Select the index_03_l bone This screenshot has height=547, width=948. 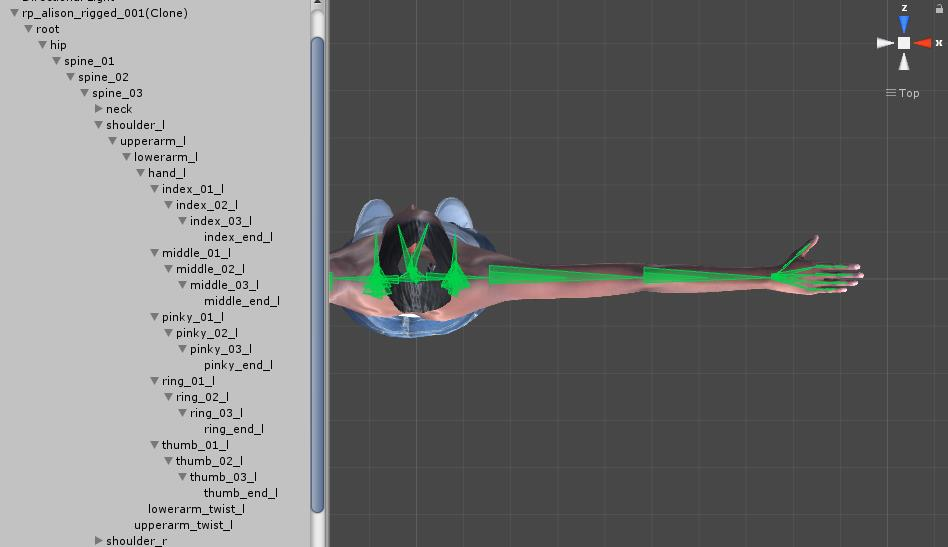tap(221, 221)
